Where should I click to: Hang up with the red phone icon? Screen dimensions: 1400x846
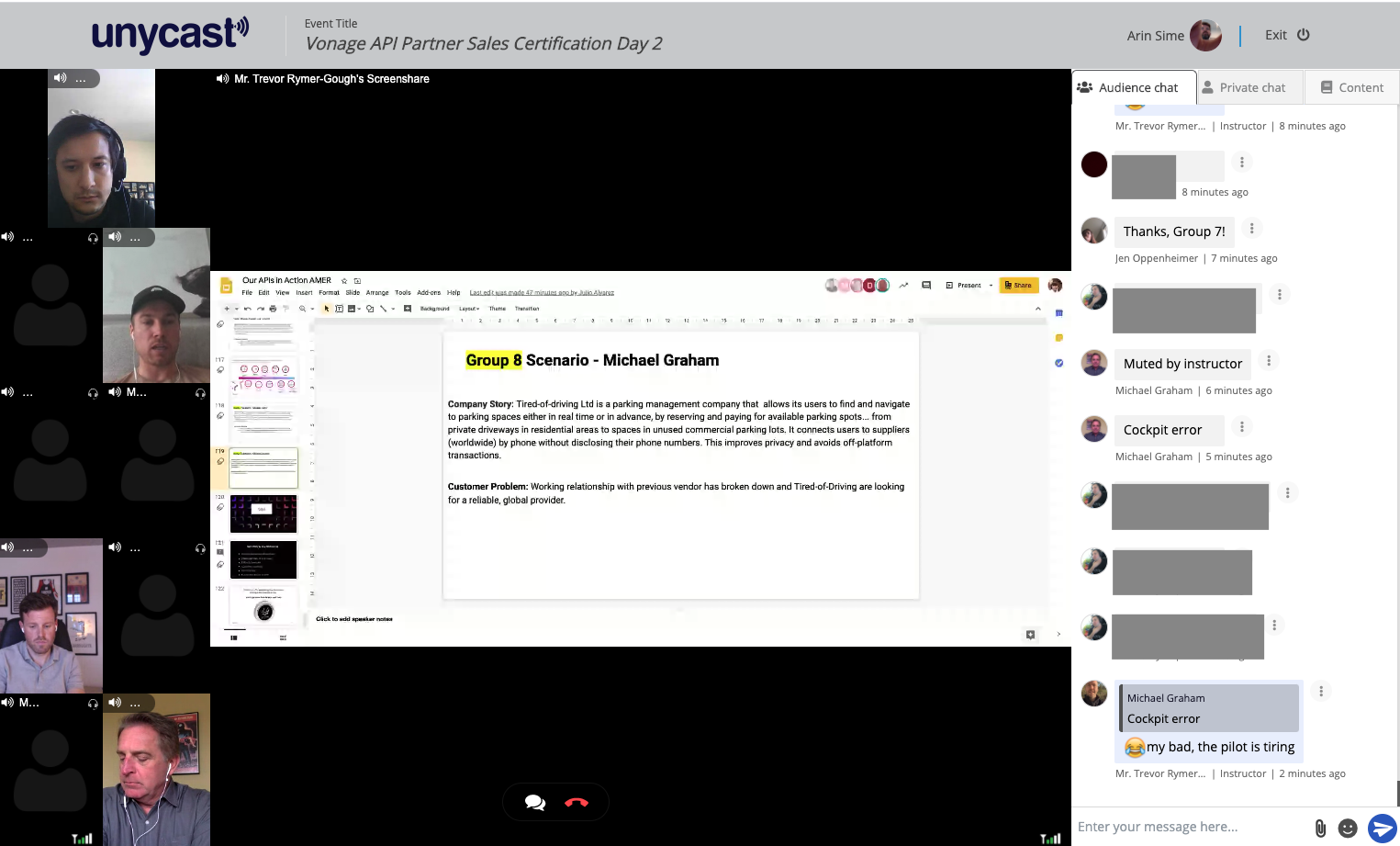[x=577, y=803]
